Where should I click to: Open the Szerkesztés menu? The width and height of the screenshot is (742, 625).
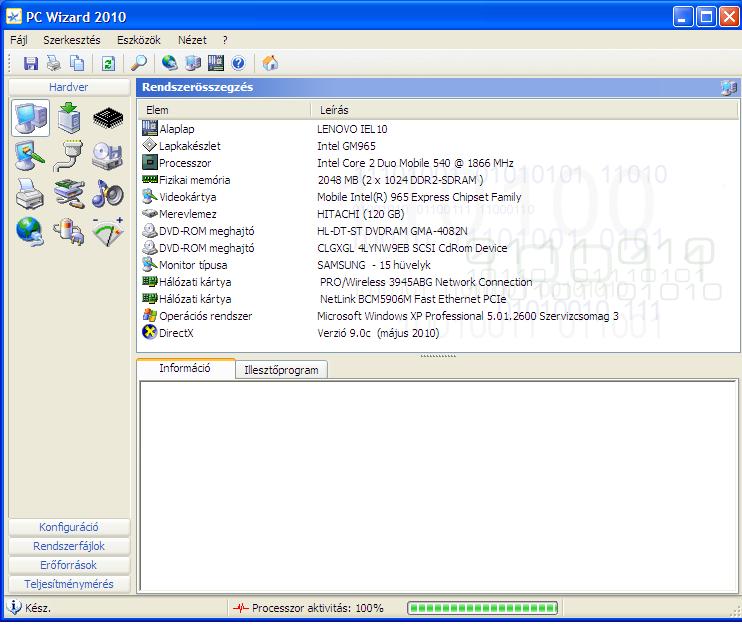(72, 40)
